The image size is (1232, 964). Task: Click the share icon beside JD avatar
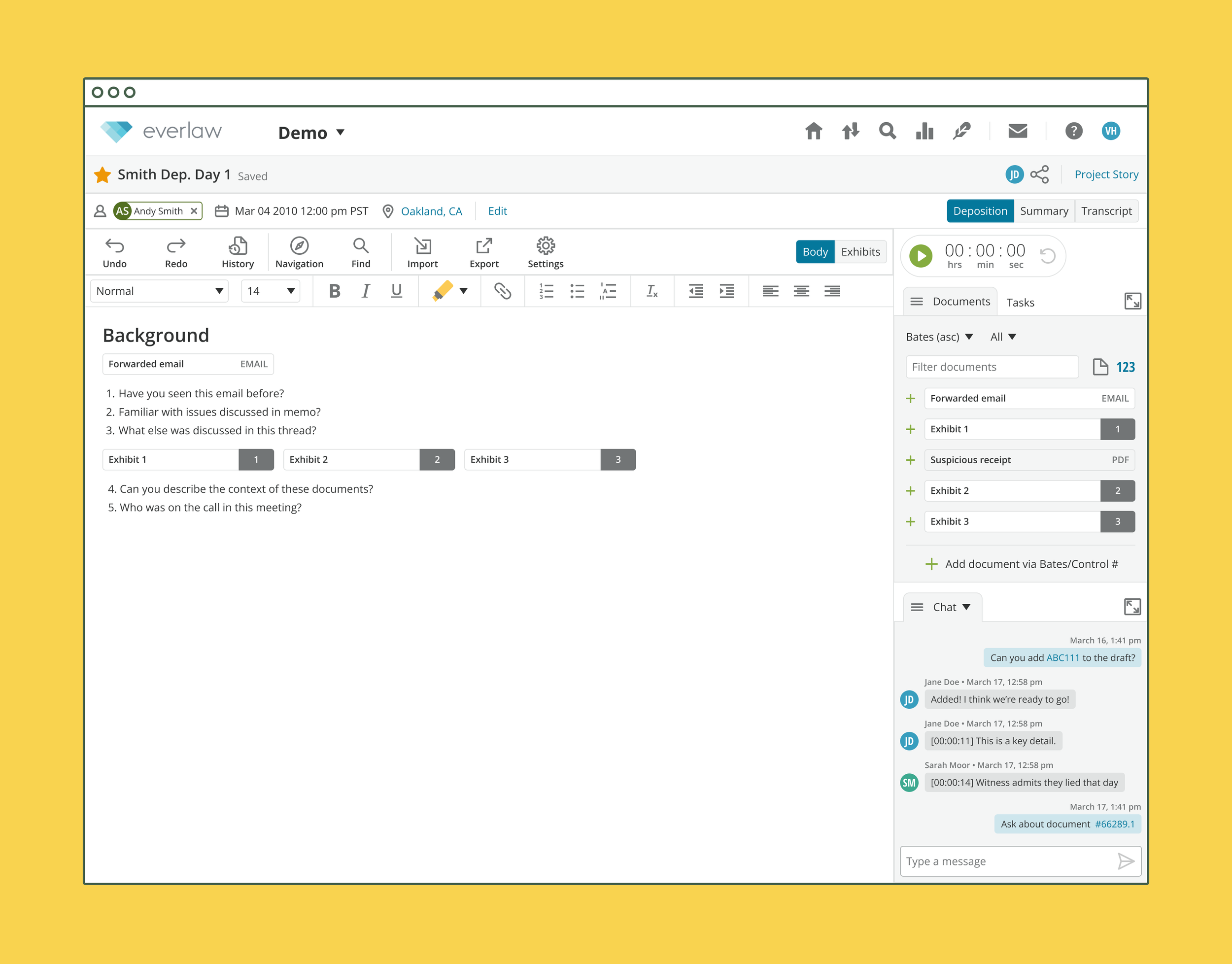[x=1039, y=174]
